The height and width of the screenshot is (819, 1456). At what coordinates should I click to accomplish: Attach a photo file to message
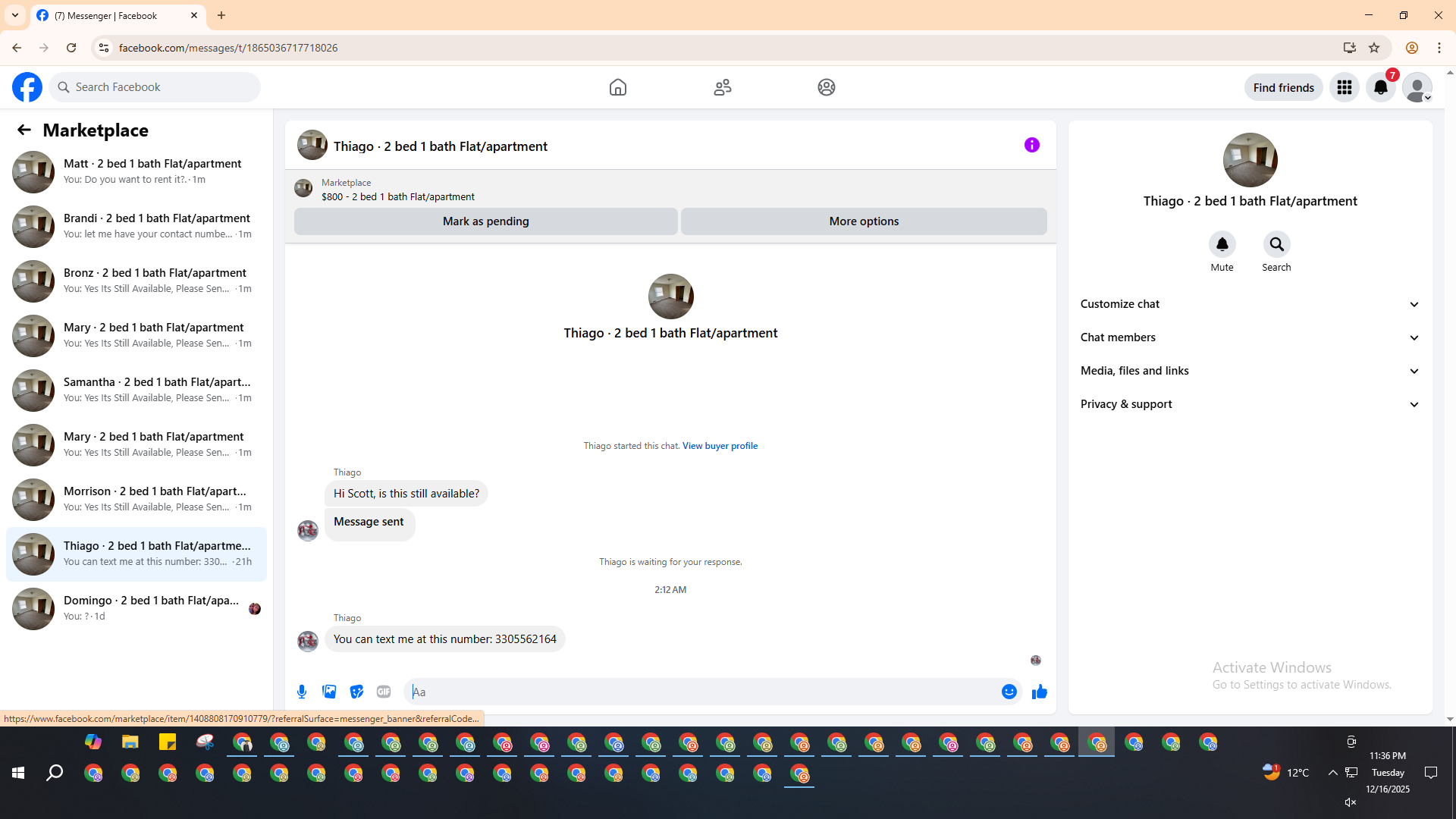tap(329, 692)
